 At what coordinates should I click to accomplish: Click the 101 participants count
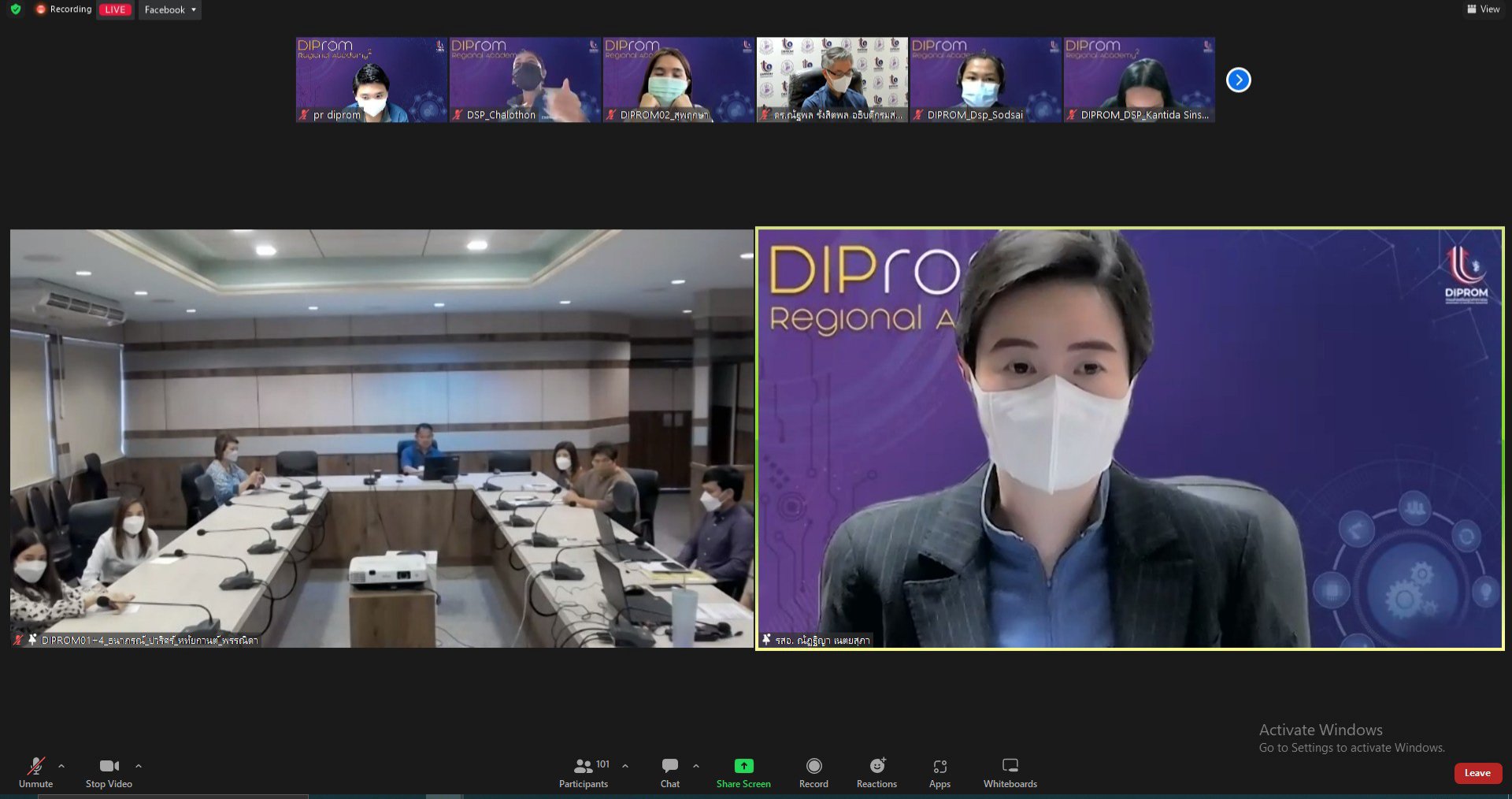(x=602, y=764)
